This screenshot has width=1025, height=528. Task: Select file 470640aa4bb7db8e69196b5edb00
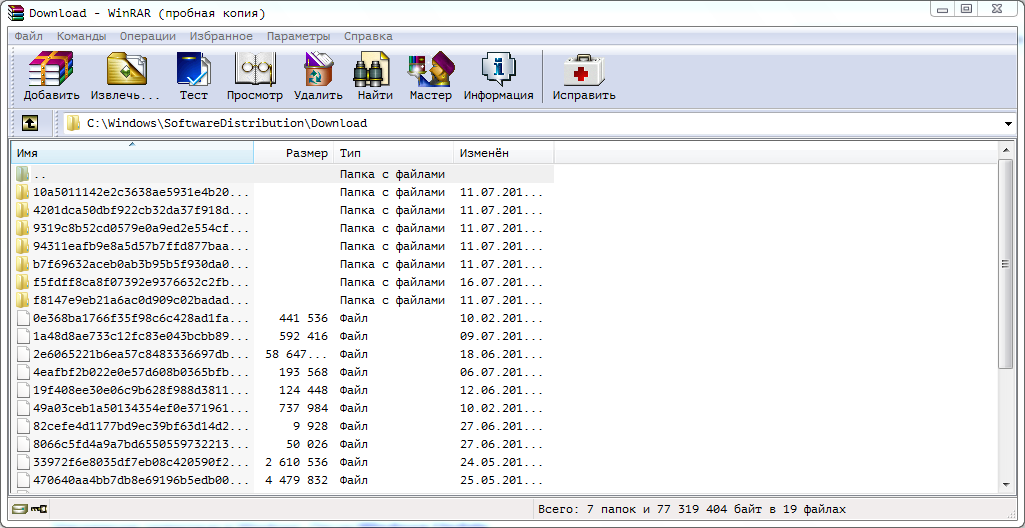tap(141, 480)
